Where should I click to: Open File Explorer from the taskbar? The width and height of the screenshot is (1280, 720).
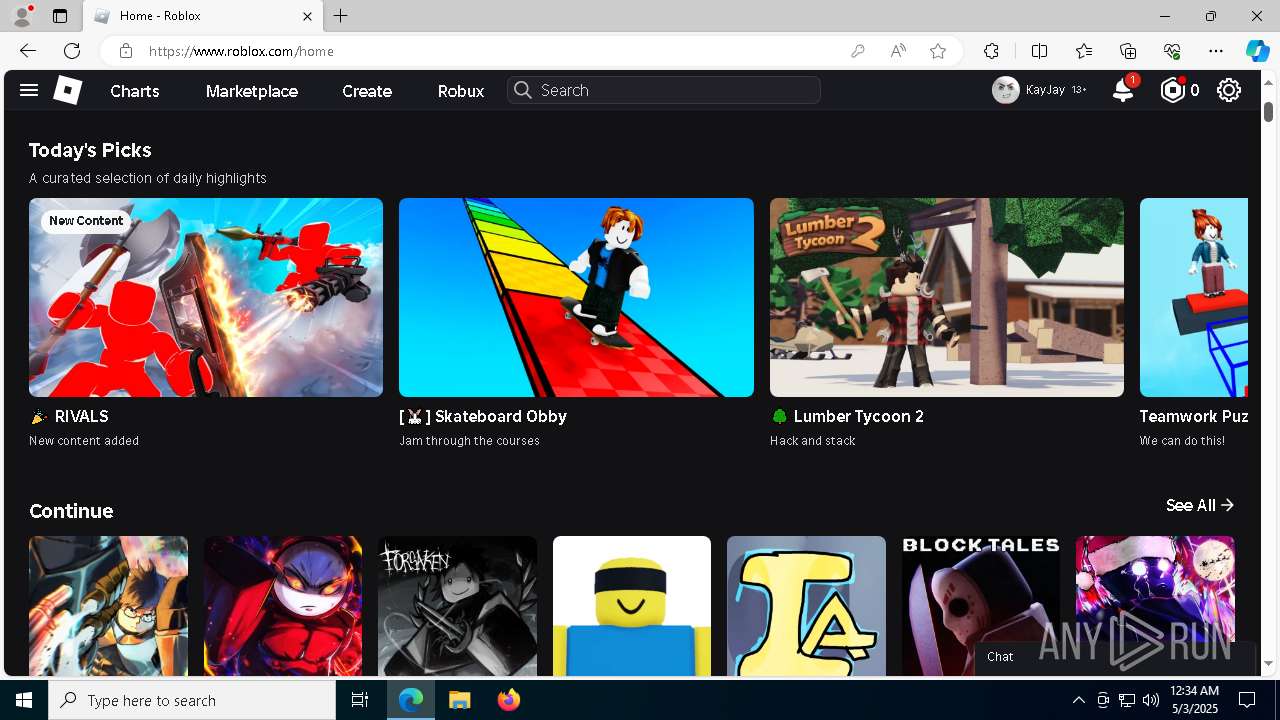(459, 700)
